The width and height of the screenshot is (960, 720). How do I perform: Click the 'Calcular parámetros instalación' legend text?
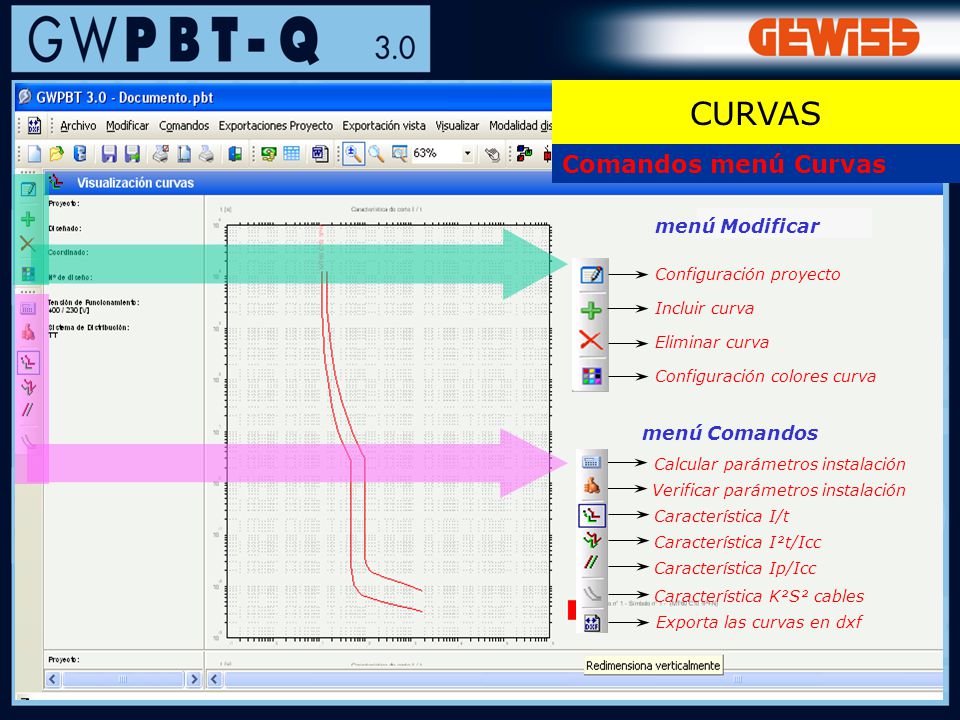coord(779,464)
